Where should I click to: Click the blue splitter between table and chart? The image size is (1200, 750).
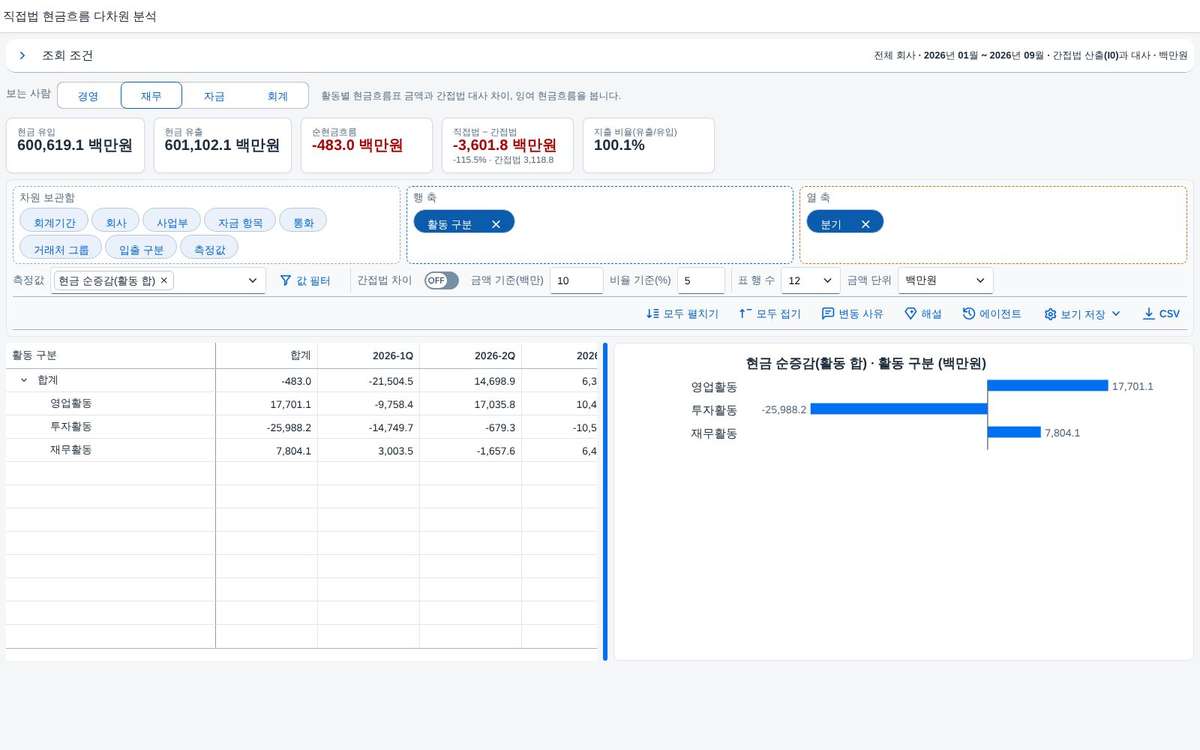point(605,502)
